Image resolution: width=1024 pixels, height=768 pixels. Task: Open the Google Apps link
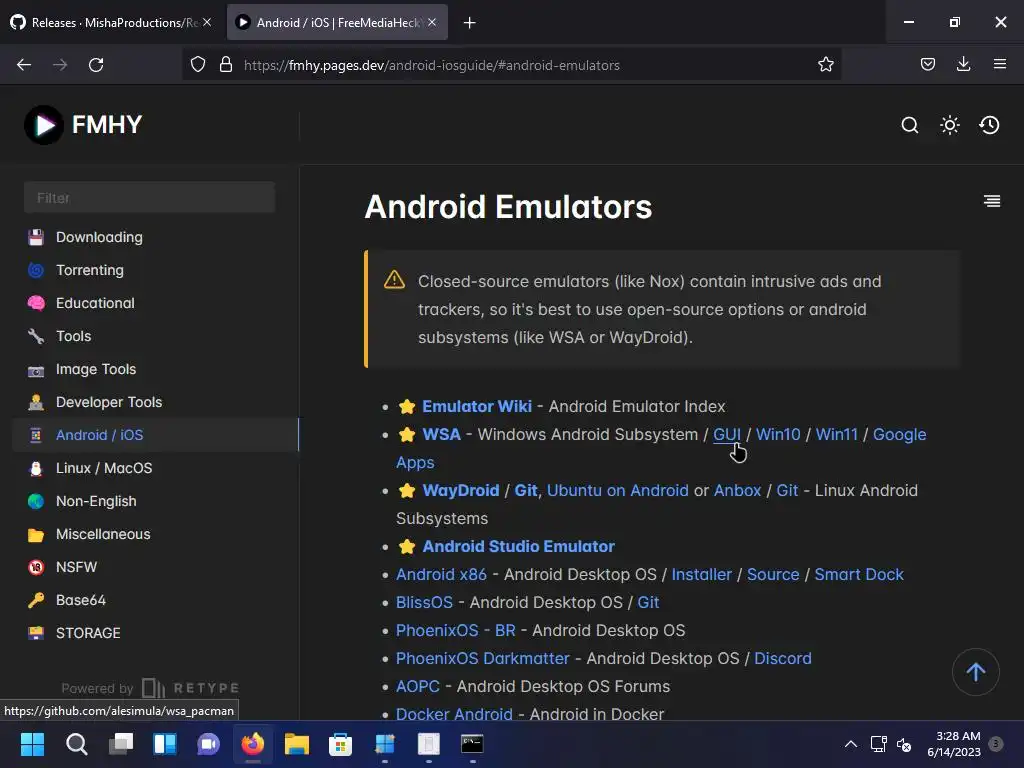click(899, 434)
